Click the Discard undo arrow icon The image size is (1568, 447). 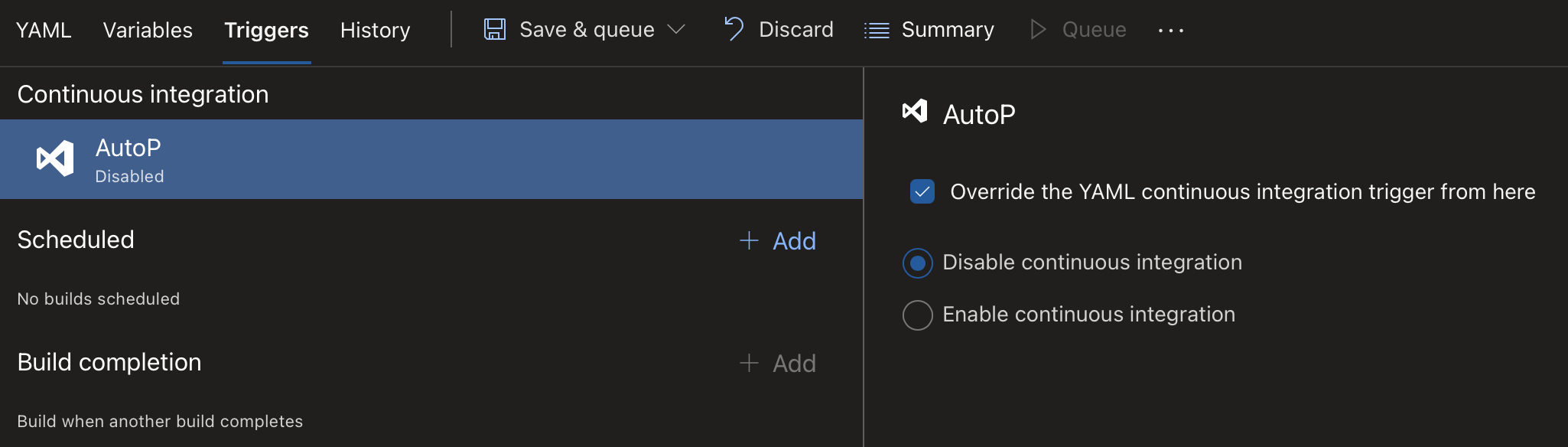(x=734, y=29)
